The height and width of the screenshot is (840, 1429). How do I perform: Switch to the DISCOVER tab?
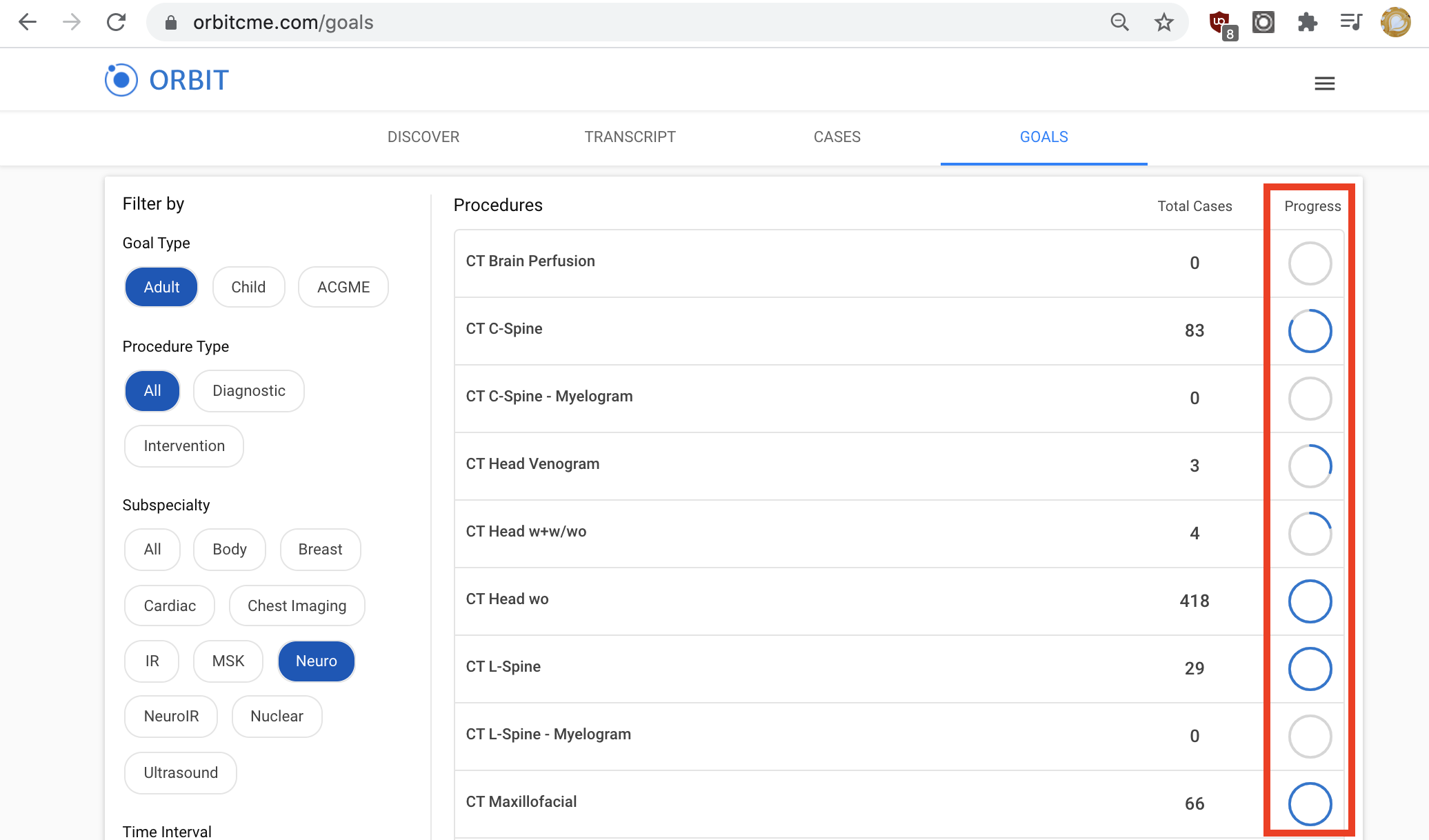click(423, 137)
